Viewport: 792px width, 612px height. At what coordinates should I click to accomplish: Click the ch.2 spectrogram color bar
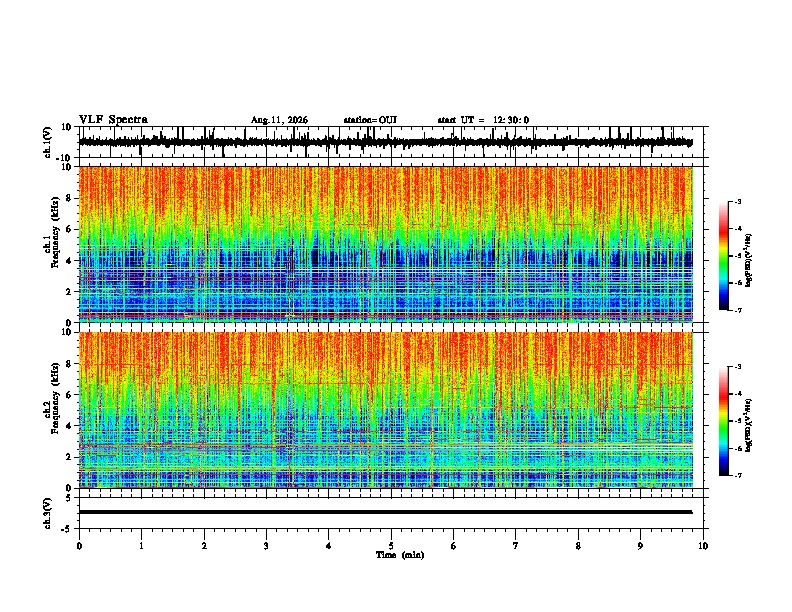[x=724, y=421]
